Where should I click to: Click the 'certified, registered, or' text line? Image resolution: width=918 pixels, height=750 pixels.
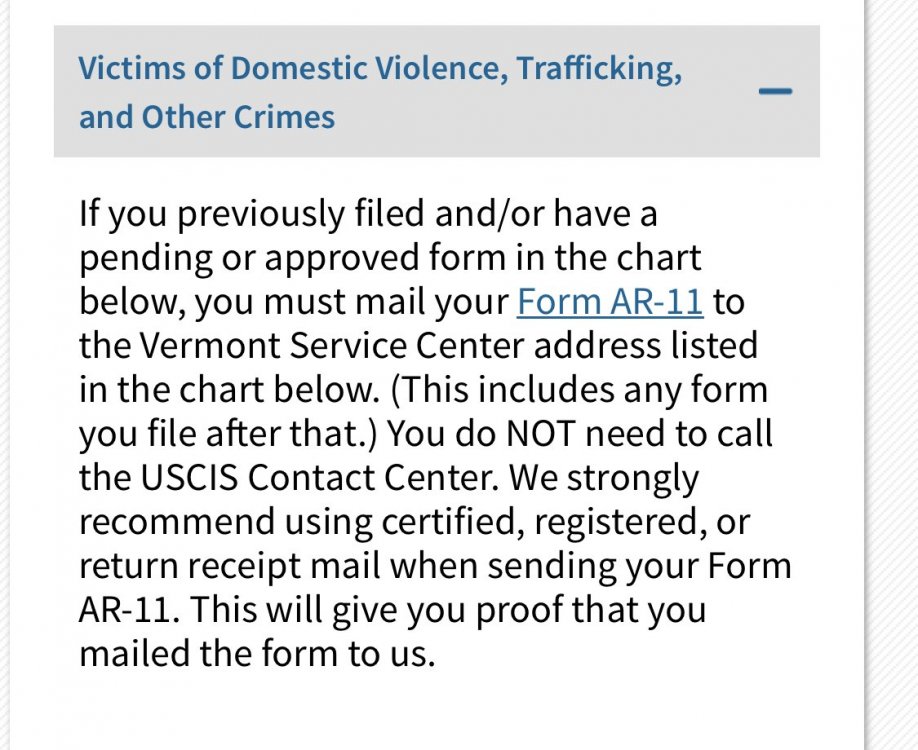(x=566, y=523)
